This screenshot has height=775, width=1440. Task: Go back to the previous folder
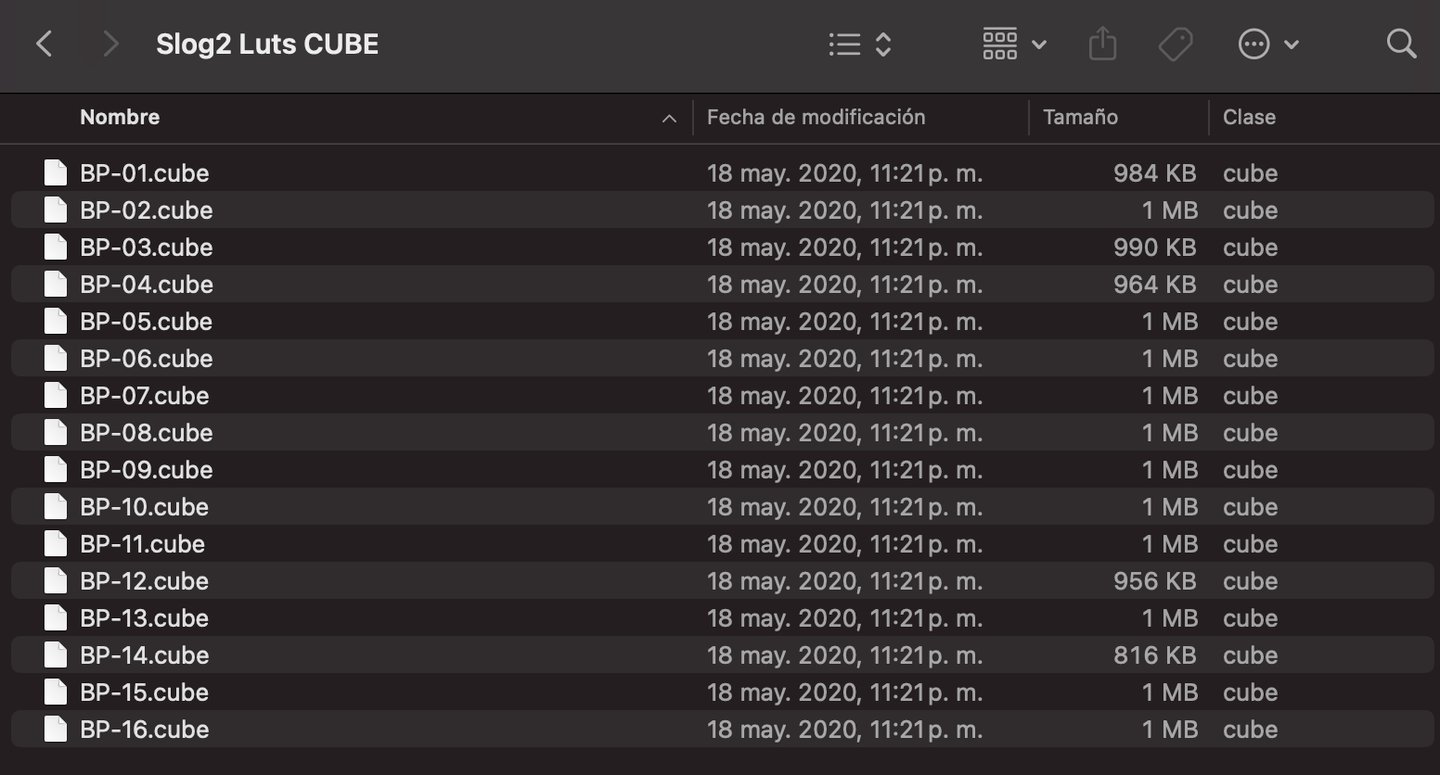click(44, 44)
